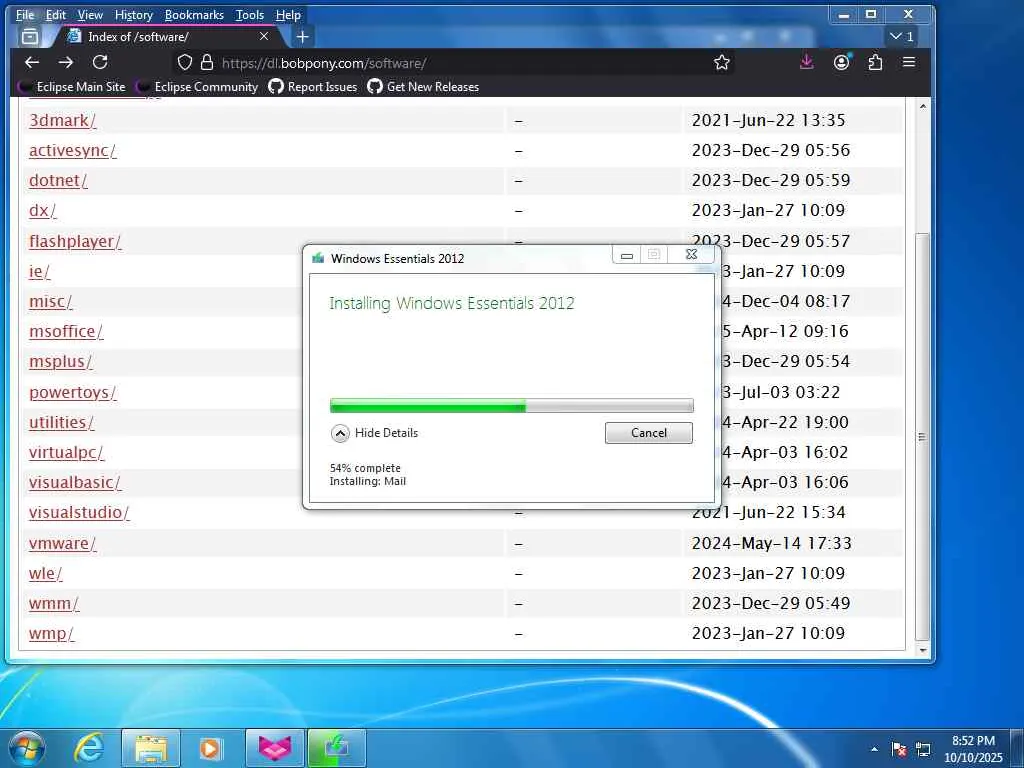This screenshot has height=768, width=1024.
Task: Open the History menu
Action: pos(133,14)
